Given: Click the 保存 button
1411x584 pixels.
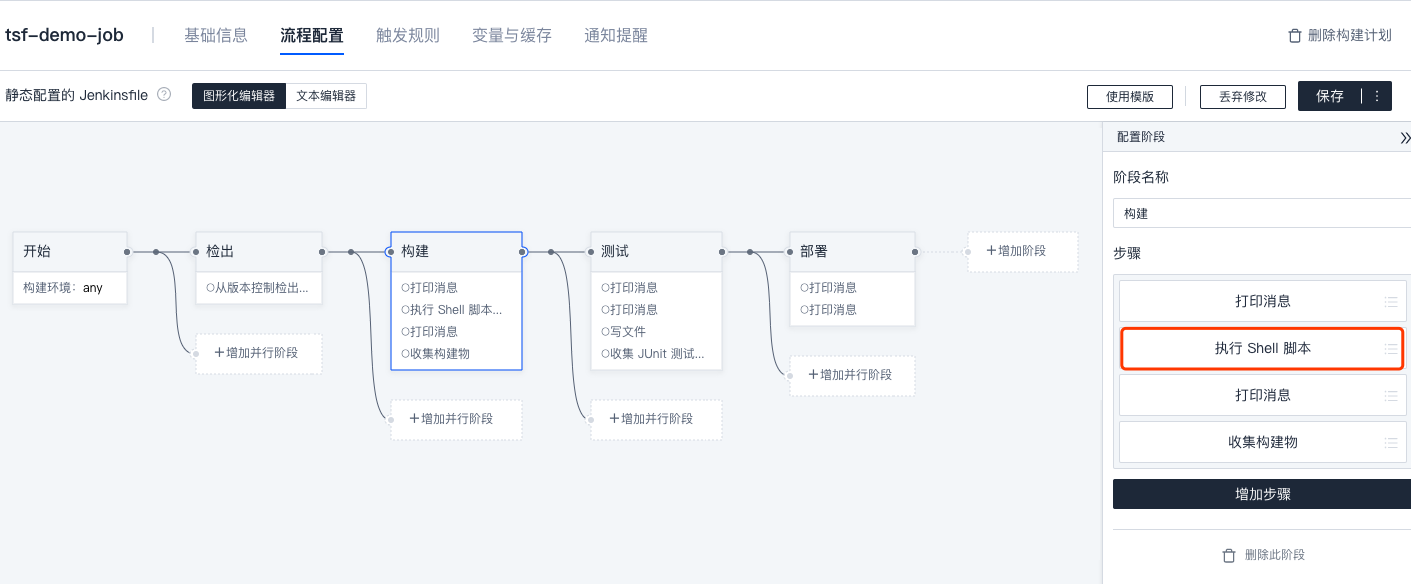Looking at the screenshot, I should (x=1331, y=96).
